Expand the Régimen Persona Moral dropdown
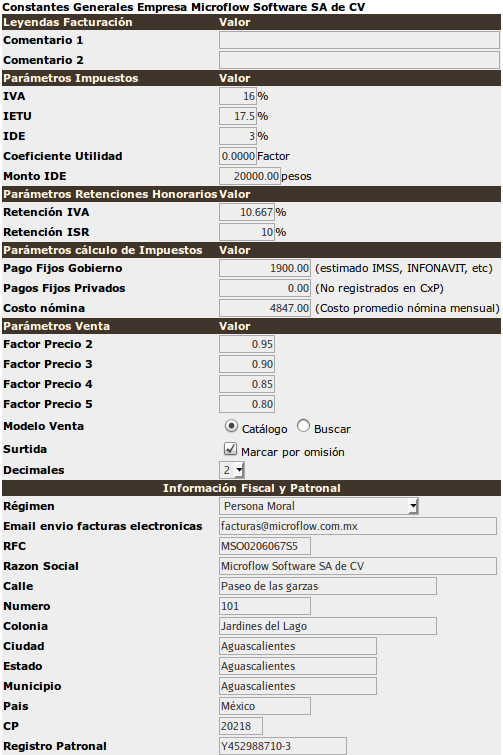The height and width of the screenshot is (755, 503). [x=319, y=506]
